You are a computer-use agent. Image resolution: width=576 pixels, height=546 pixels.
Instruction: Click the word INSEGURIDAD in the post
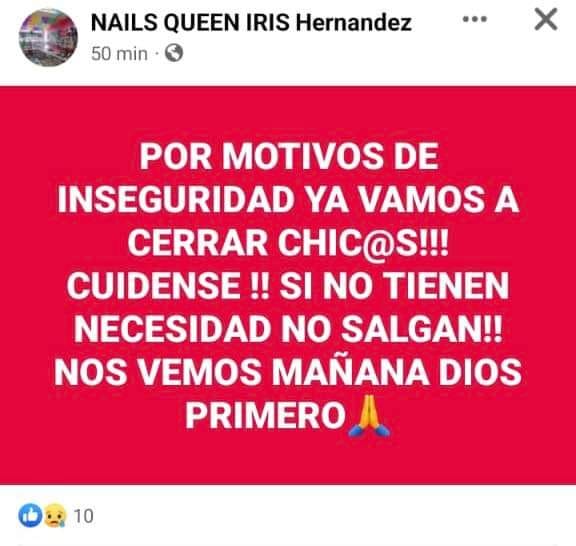174,200
